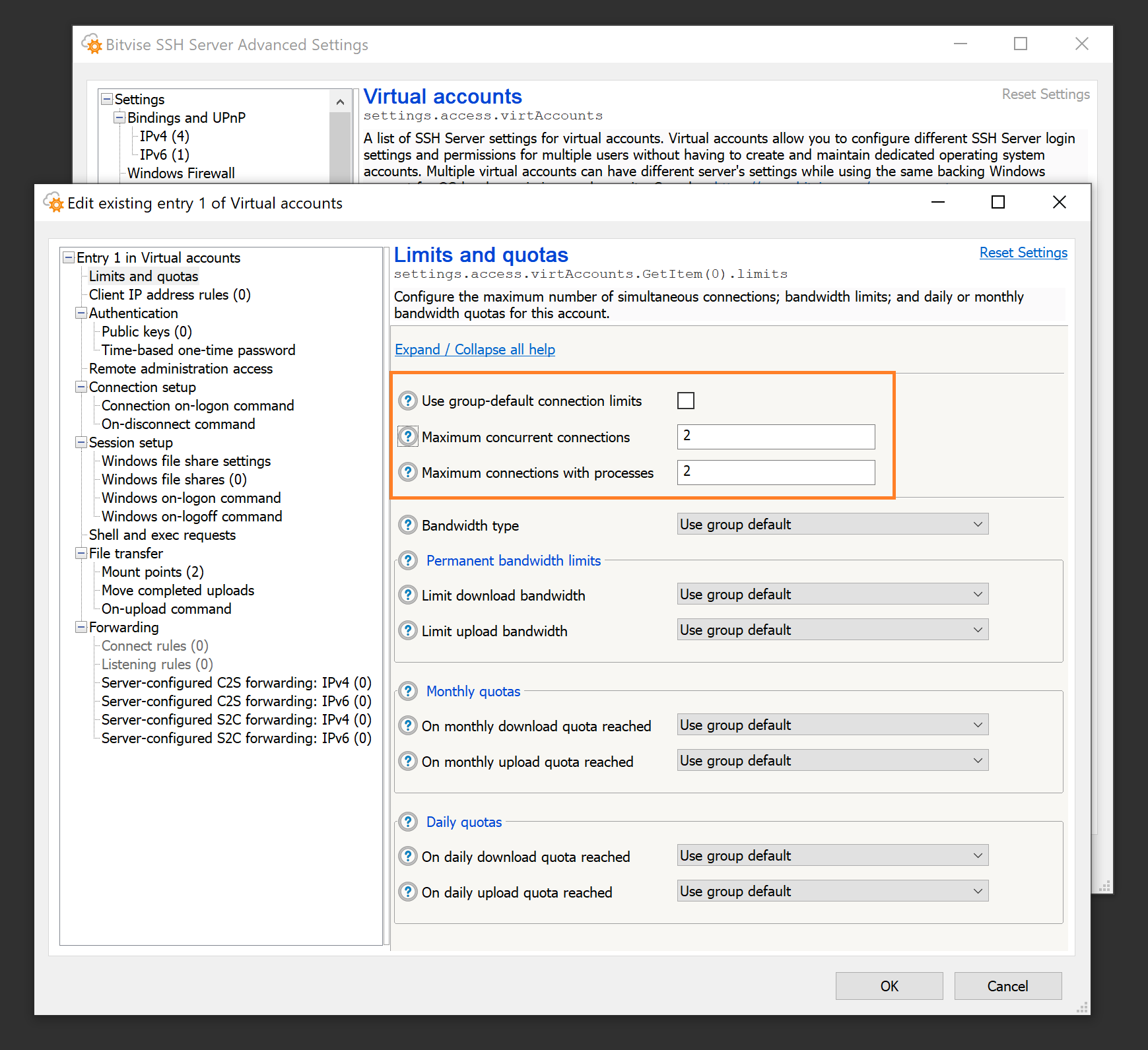
Task: Click Reset Settings link in Limits and quotas
Action: 1023,253
